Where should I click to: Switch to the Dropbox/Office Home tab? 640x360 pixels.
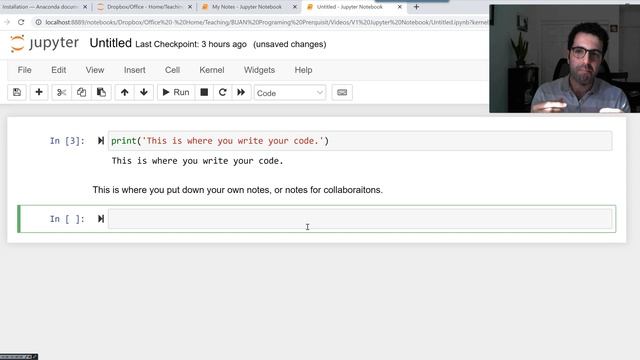pyautogui.click(x=144, y=7)
